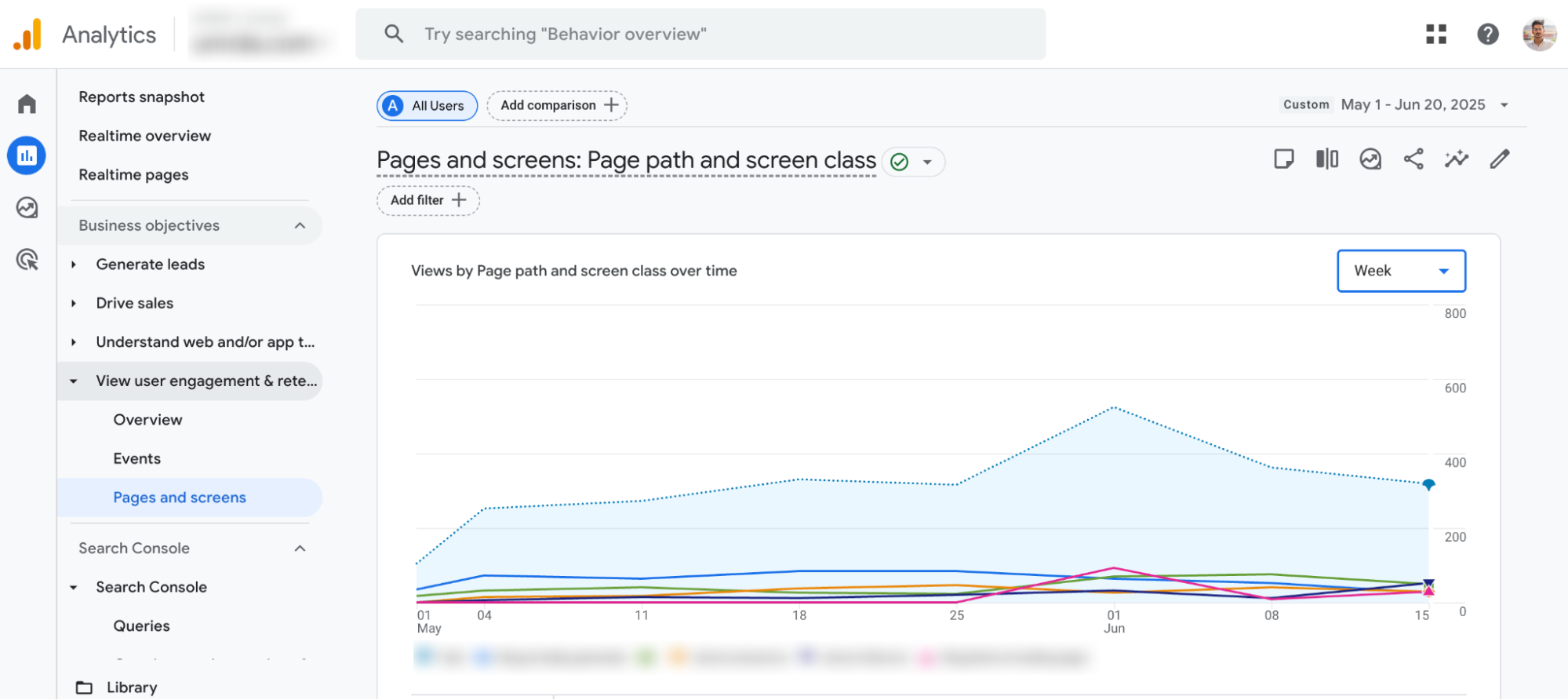Open the Help menu icon

[x=1487, y=34]
